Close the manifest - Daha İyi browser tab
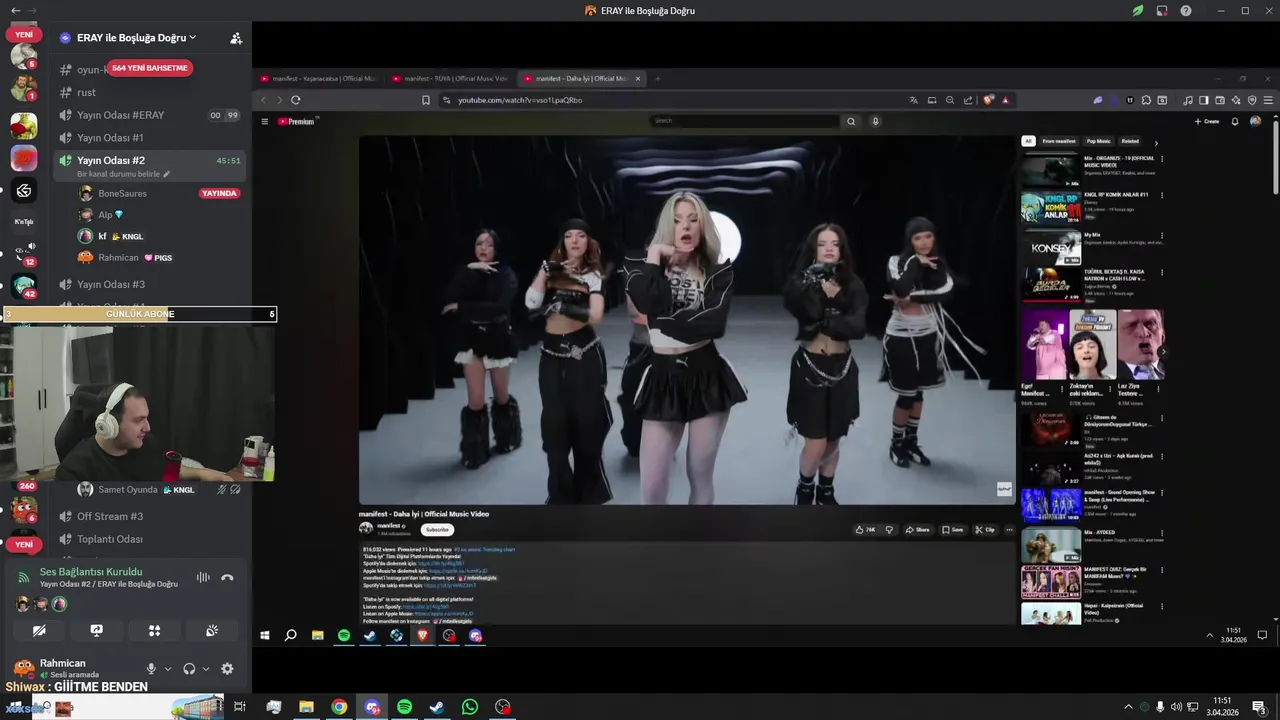The image size is (1280, 720). [638, 78]
